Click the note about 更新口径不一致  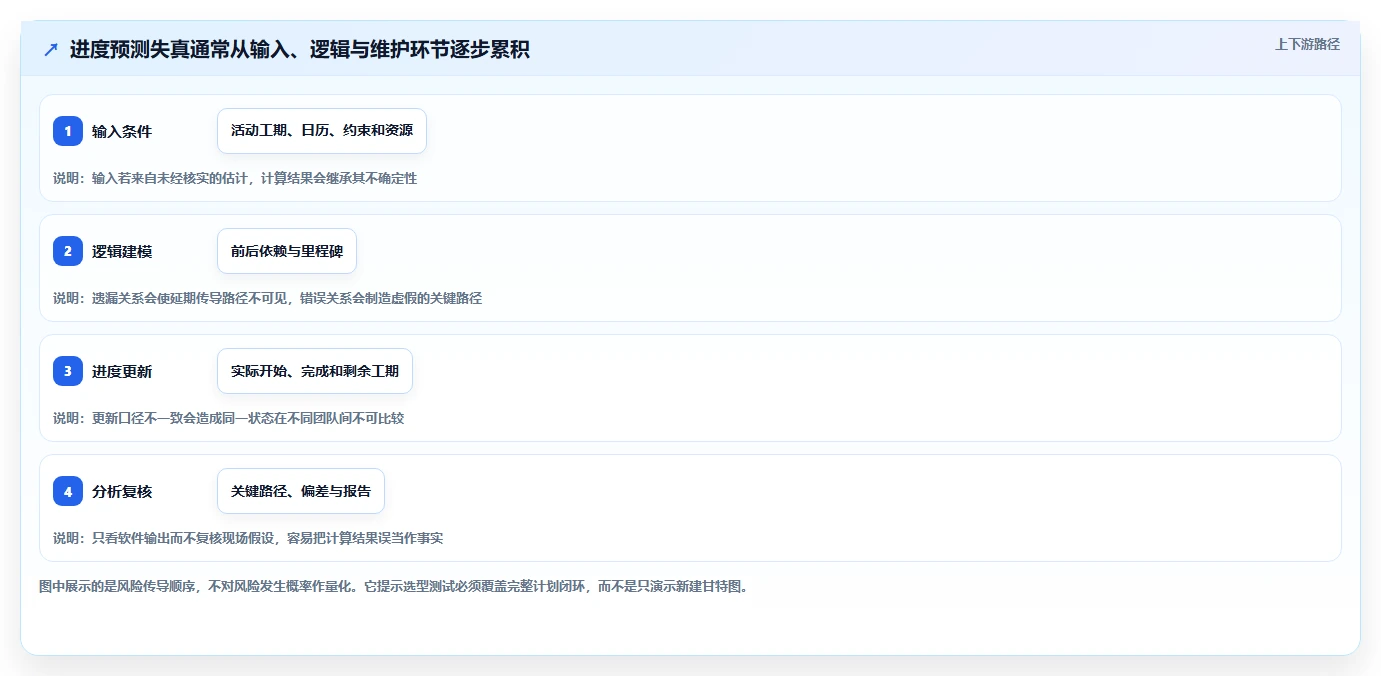pyautogui.click(x=229, y=418)
